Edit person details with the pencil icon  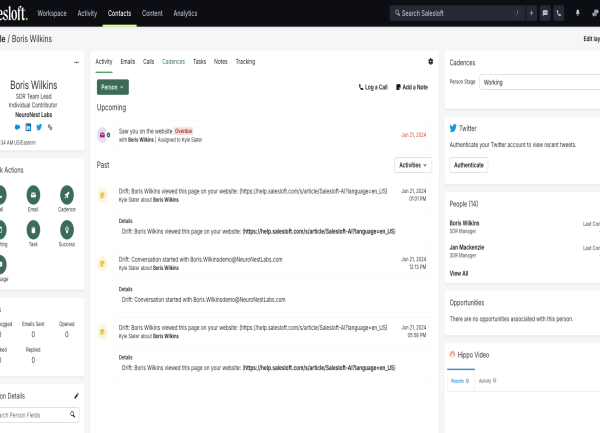click(76, 396)
